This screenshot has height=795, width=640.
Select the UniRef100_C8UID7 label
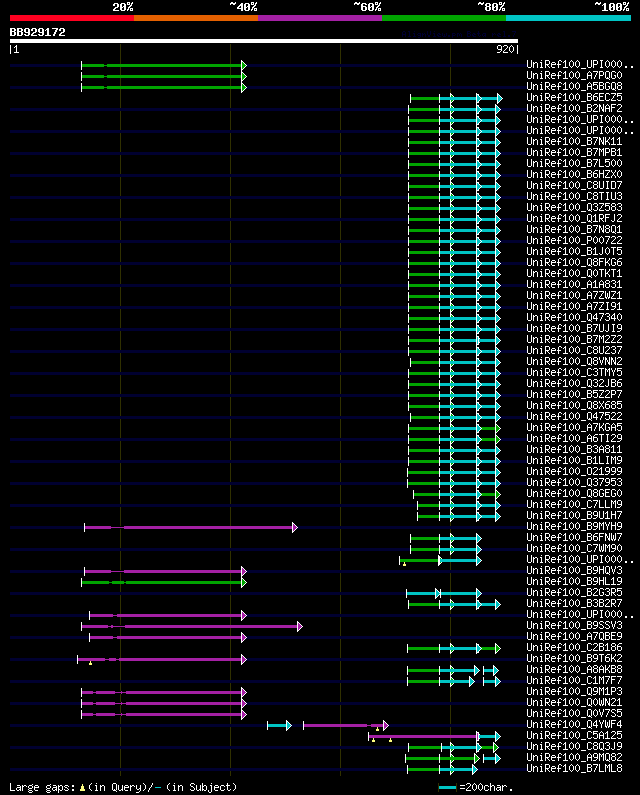(574, 186)
